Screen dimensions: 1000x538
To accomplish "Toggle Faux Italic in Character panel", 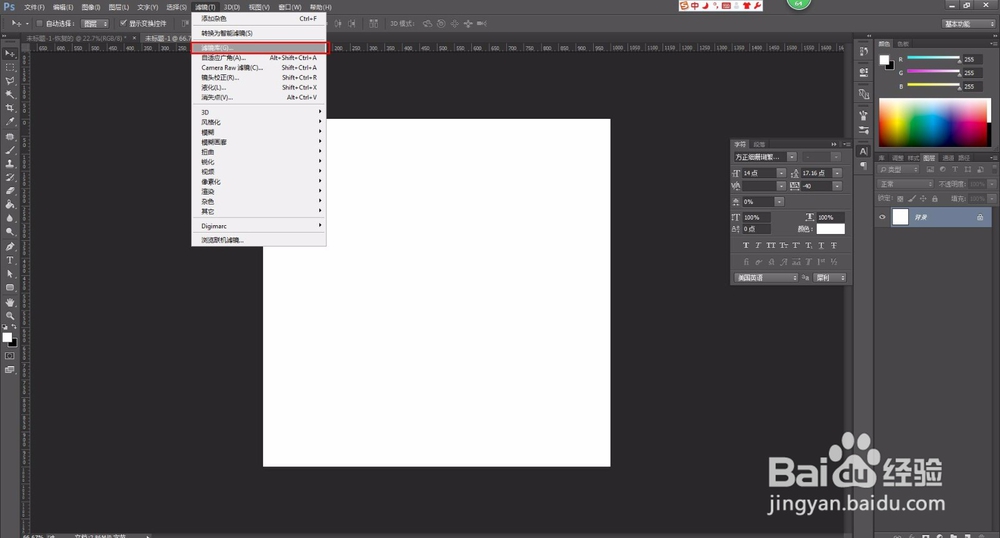I will pos(758,245).
